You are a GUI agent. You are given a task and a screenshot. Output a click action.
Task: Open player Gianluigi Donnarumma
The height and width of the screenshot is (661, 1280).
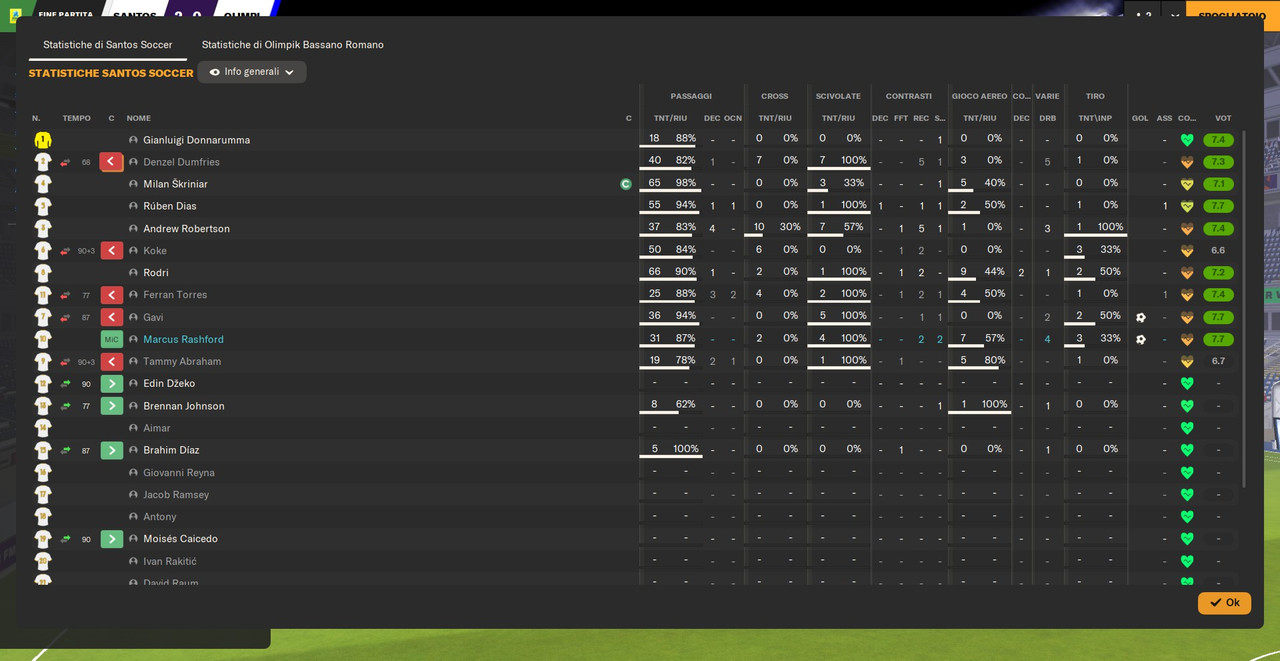196,140
